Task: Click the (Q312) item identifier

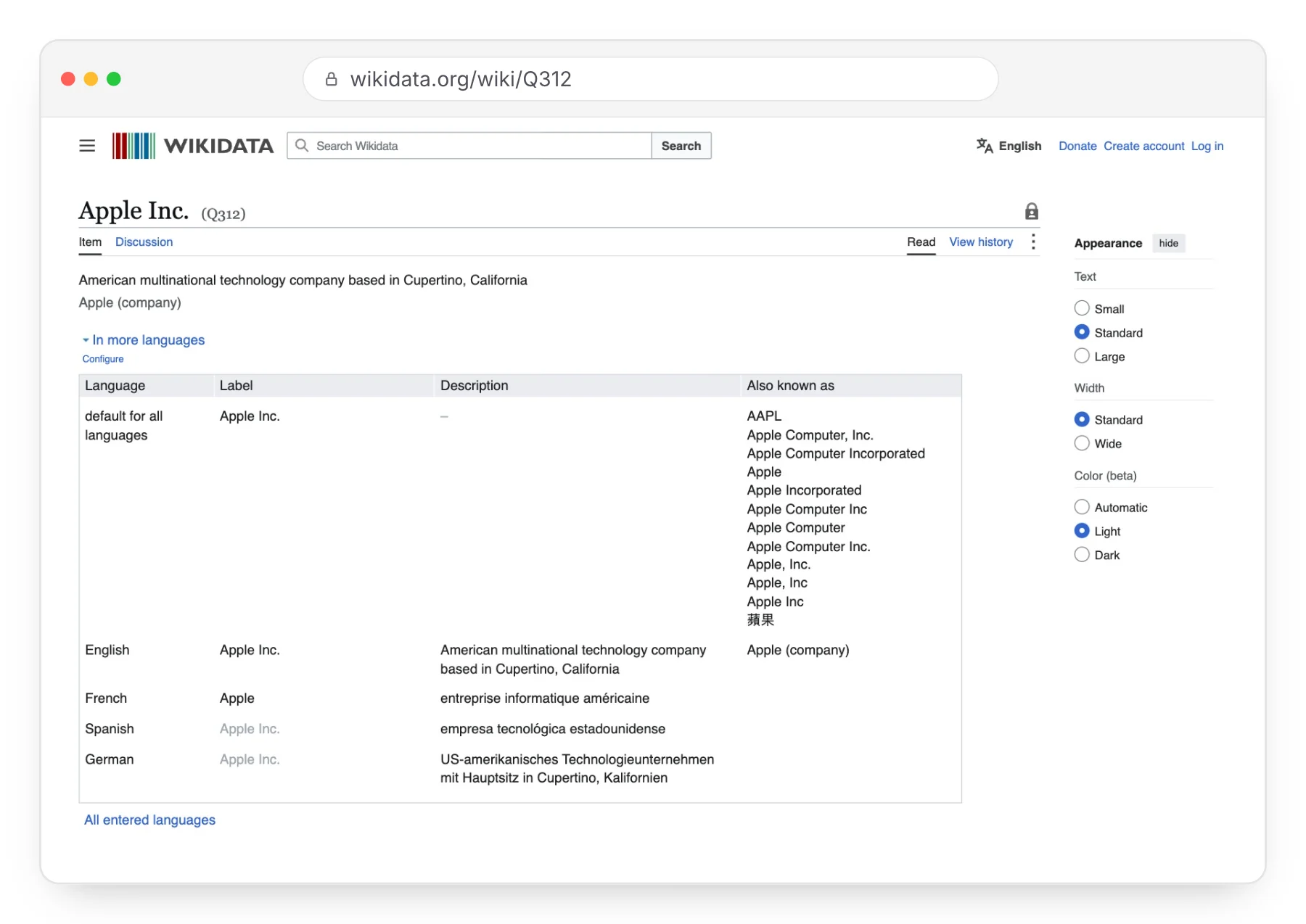Action: (x=223, y=214)
